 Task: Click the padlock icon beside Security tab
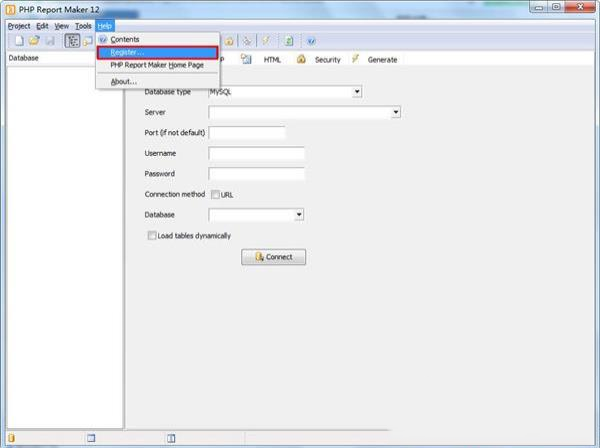click(x=301, y=59)
